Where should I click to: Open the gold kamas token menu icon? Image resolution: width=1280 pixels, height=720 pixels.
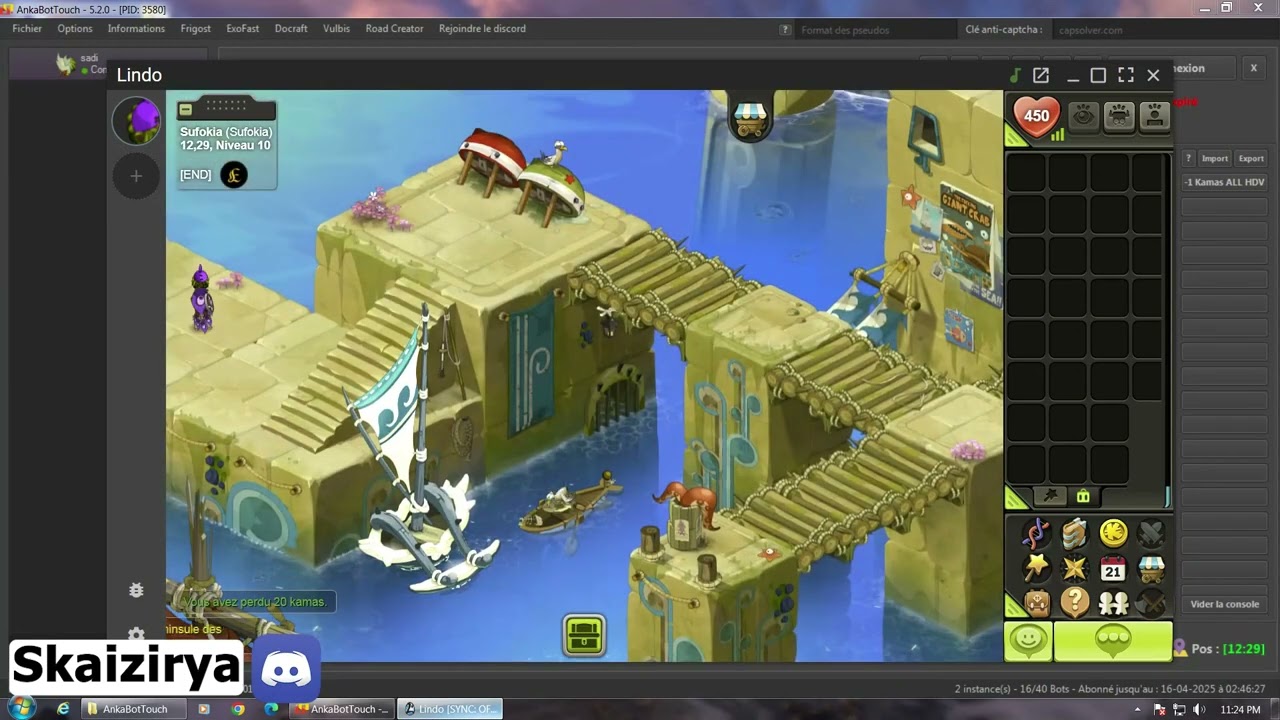coord(1113,534)
